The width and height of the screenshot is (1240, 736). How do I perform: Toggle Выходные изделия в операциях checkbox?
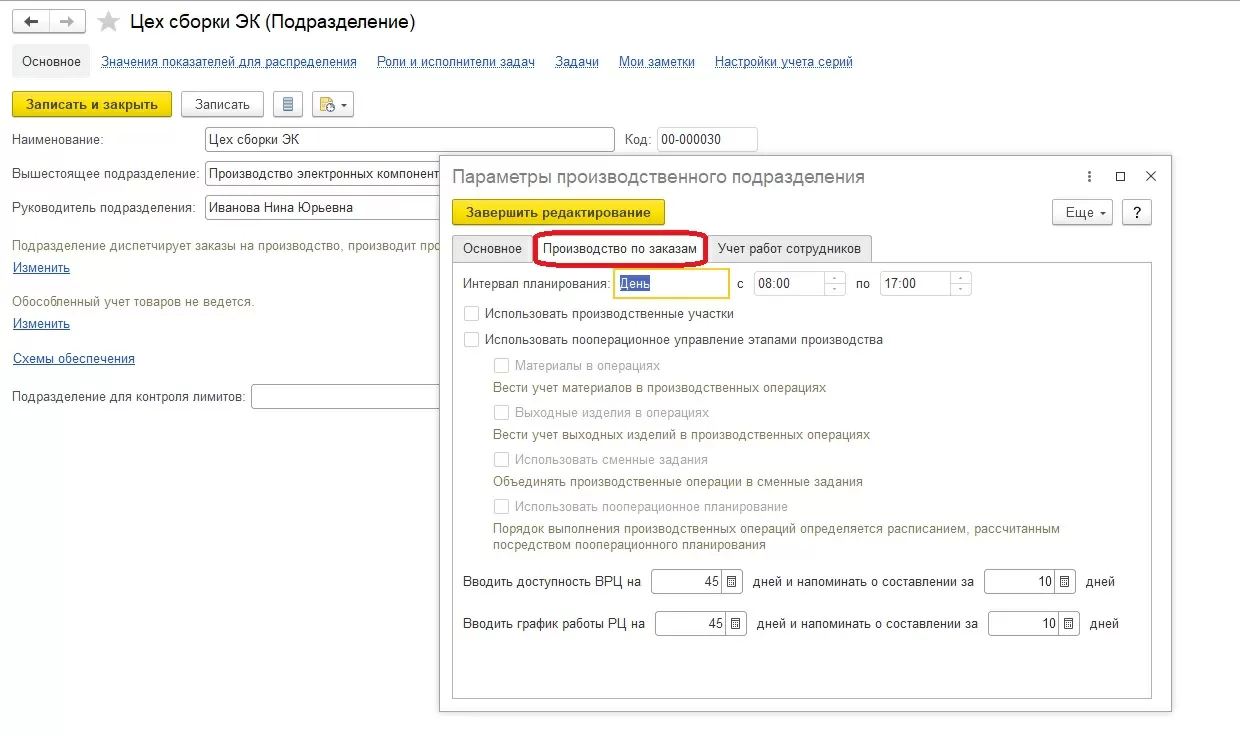[x=502, y=412]
